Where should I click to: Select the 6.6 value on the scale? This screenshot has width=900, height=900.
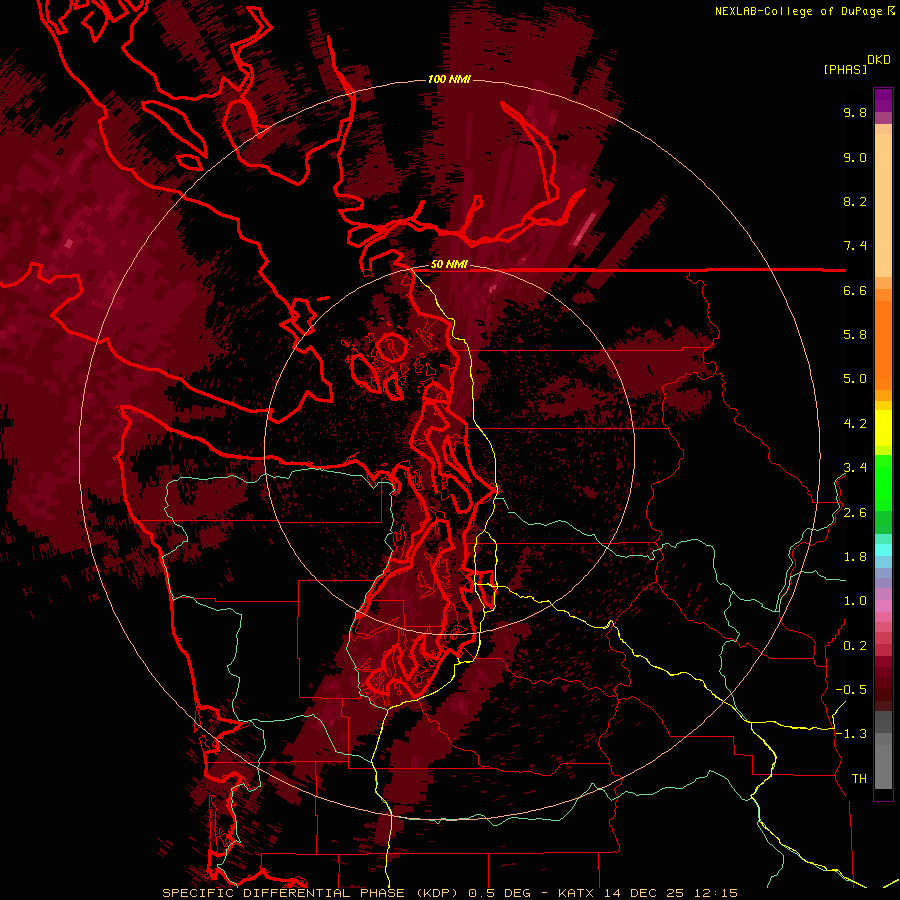click(x=855, y=290)
